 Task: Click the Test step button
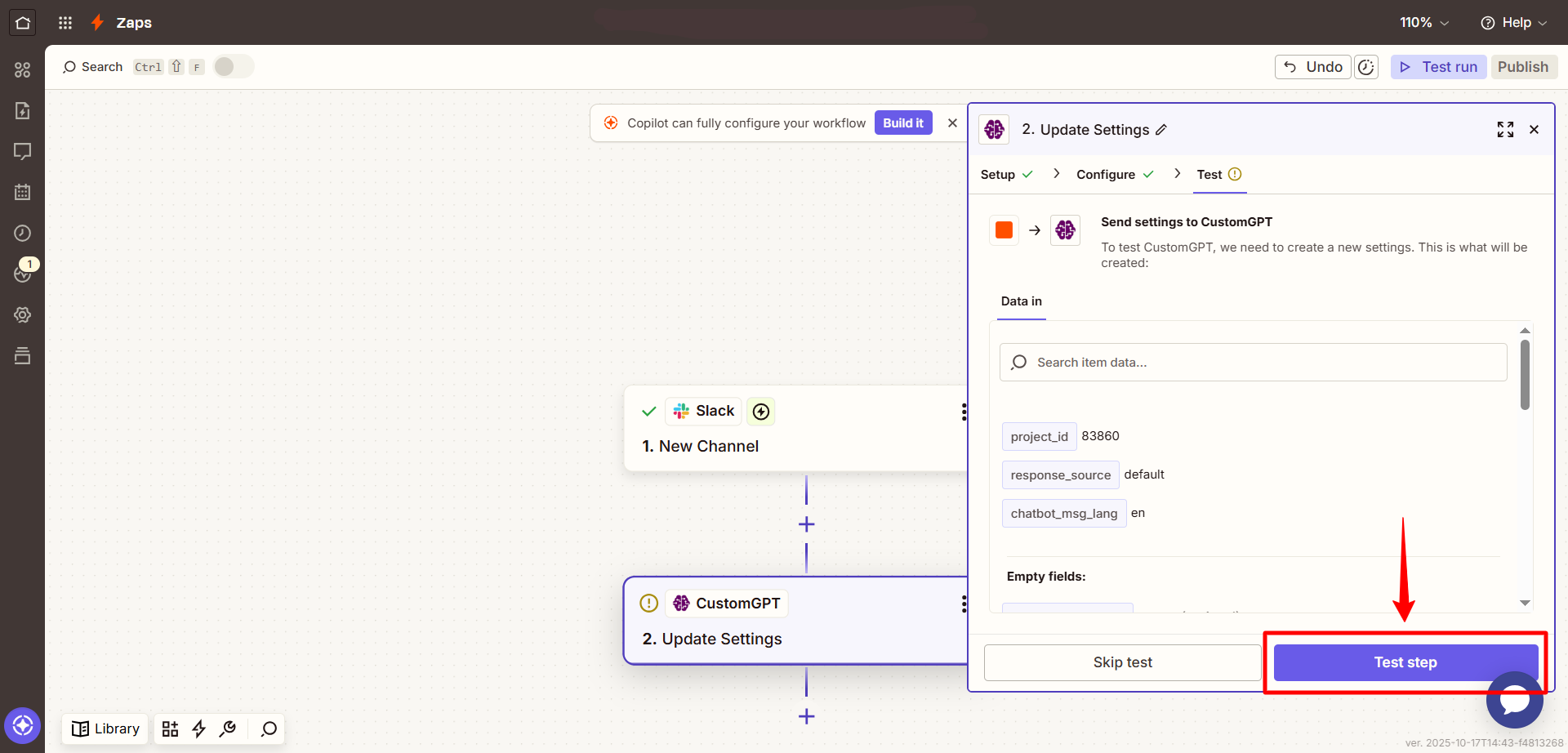[x=1405, y=662]
